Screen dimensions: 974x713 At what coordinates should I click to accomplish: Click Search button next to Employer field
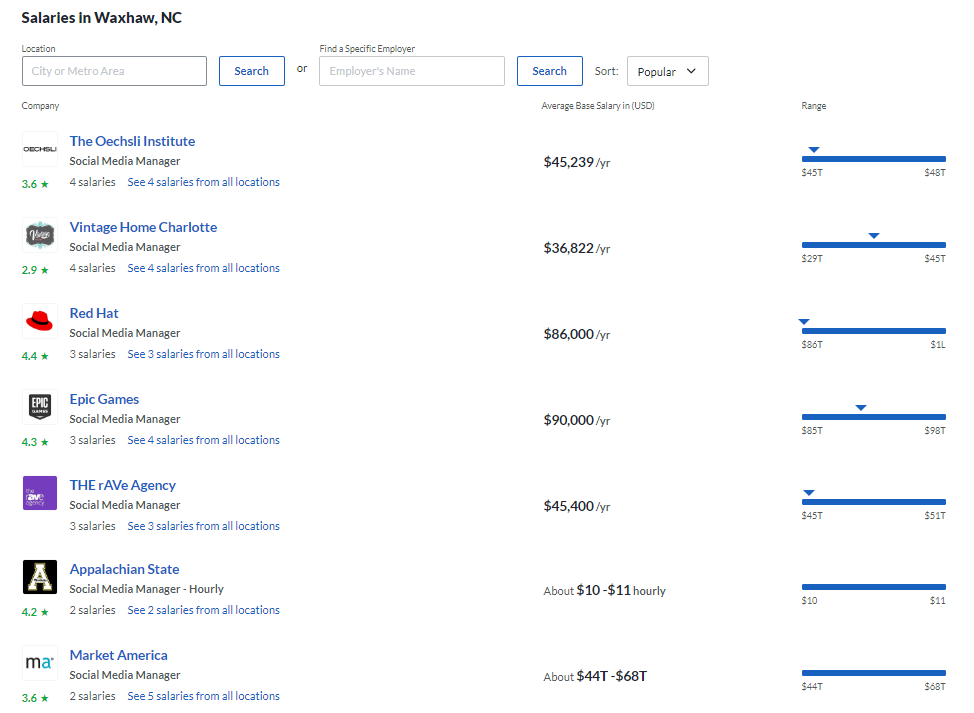550,71
